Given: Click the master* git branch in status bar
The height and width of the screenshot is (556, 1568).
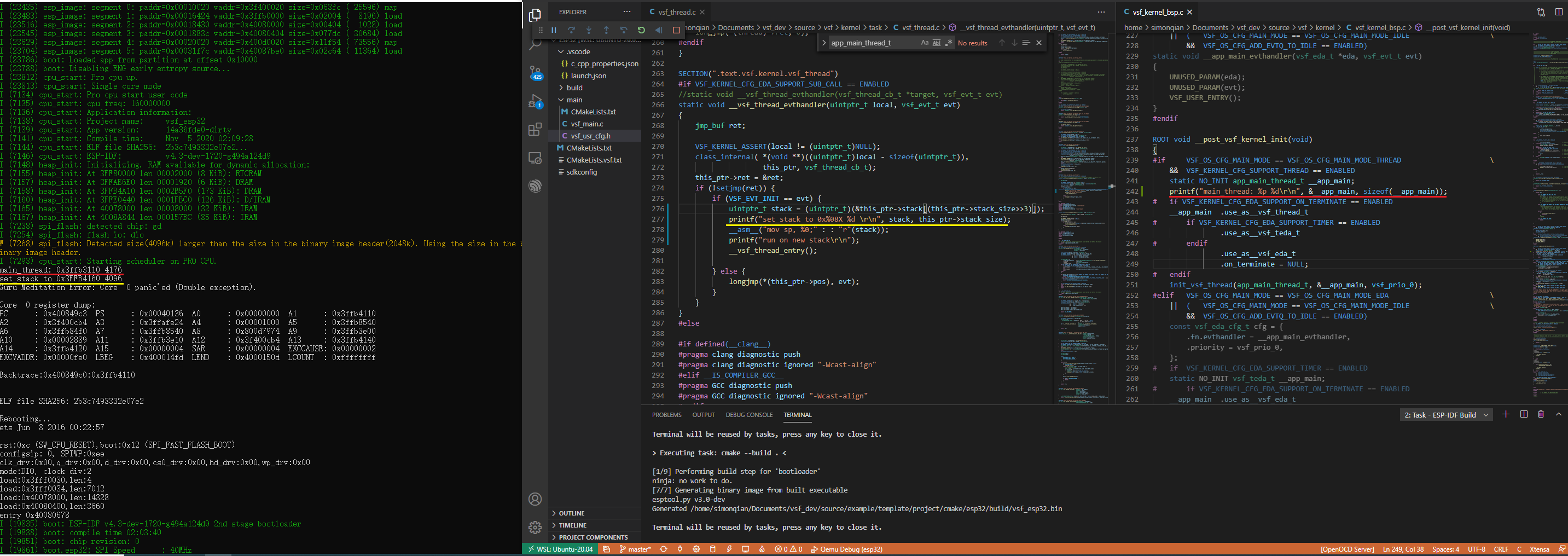Looking at the screenshot, I should coord(635,549).
